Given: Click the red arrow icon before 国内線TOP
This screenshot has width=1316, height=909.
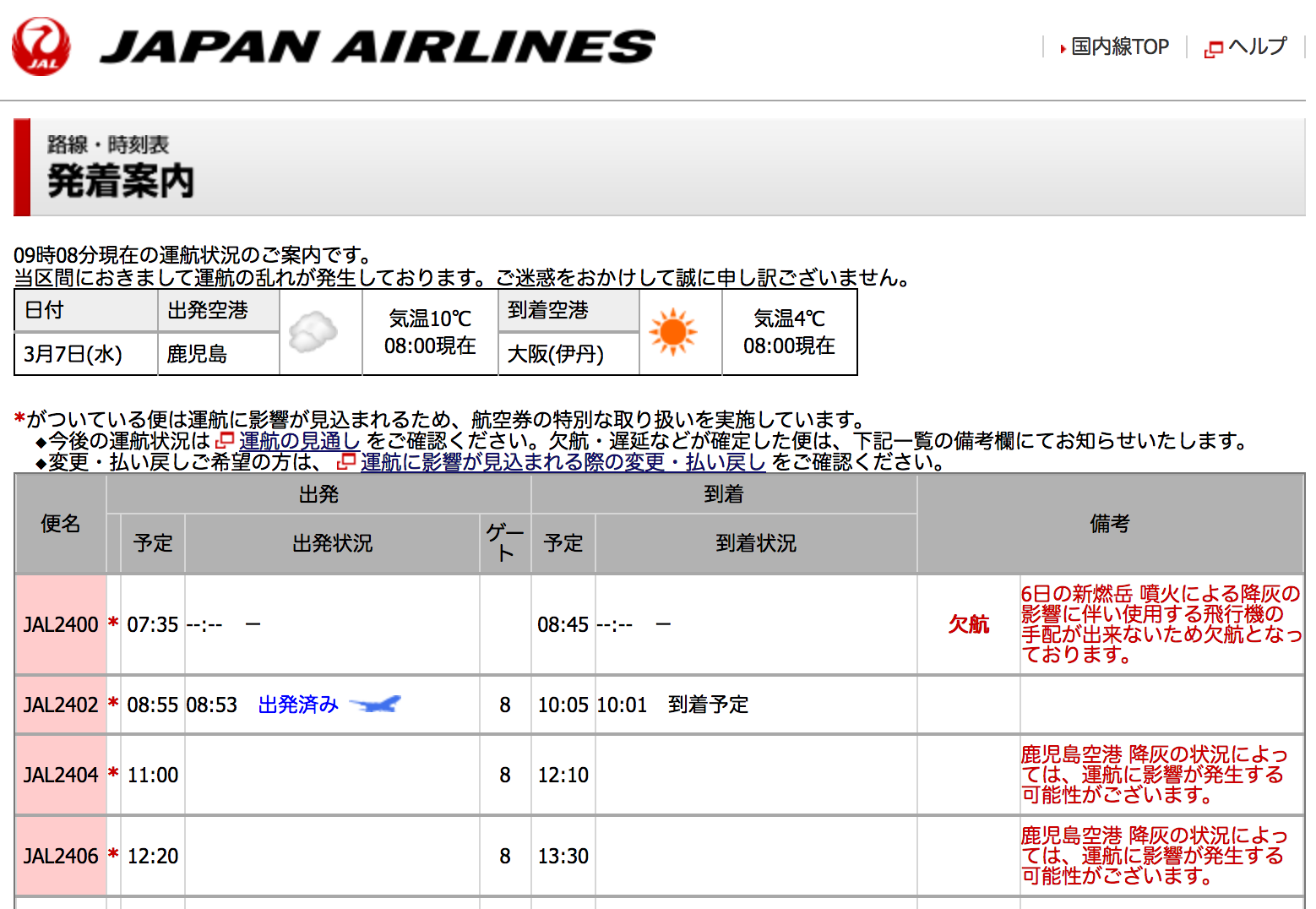Looking at the screenshot, I should pos(1063,49).
